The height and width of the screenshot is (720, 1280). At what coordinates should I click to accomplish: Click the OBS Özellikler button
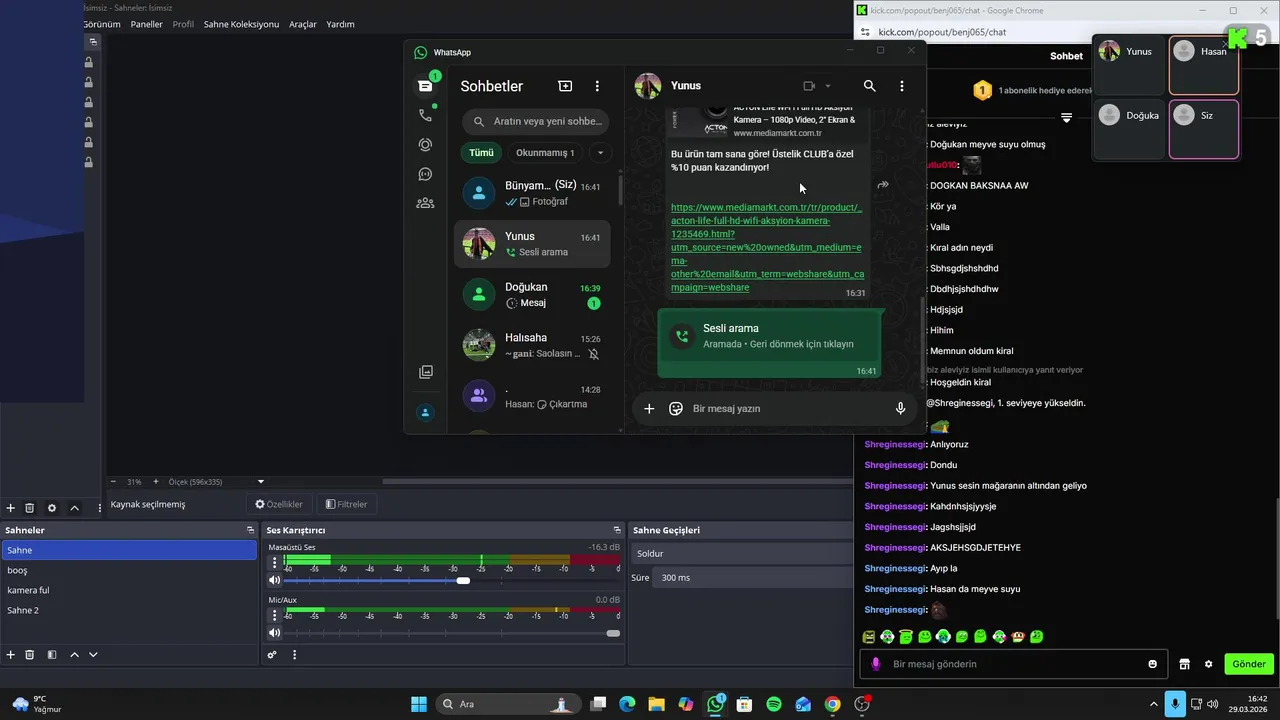coord(279,505)
